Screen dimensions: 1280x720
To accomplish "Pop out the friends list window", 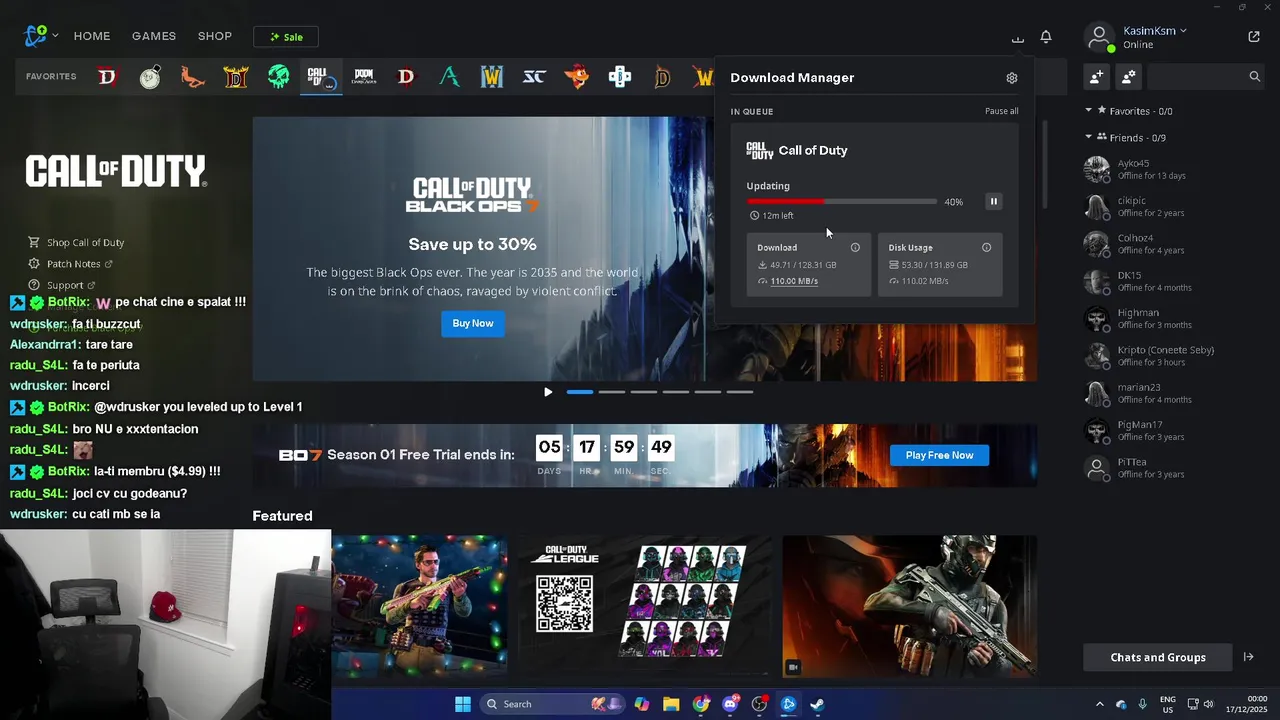I will click(1254, 37).
